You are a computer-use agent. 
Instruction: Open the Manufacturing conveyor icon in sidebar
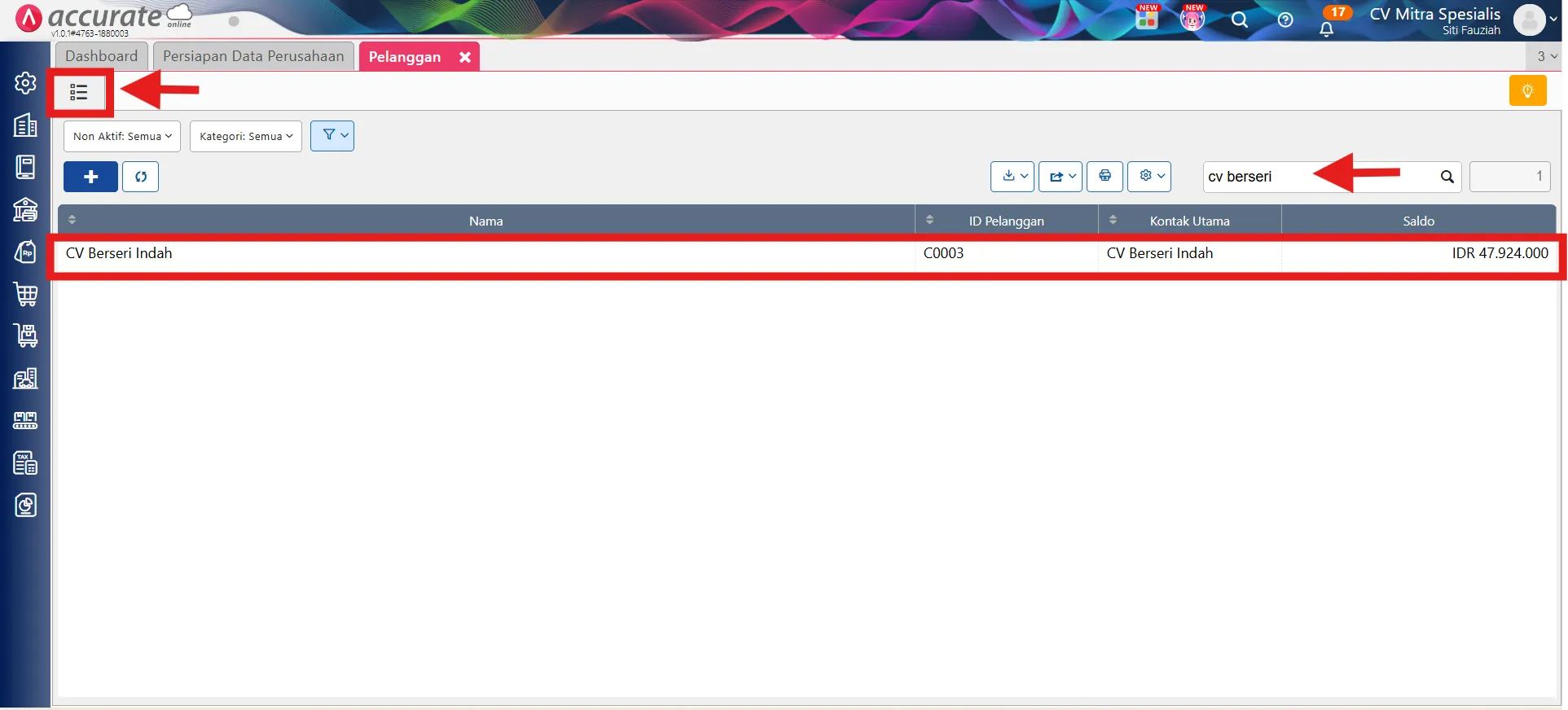tap(25, 420)
